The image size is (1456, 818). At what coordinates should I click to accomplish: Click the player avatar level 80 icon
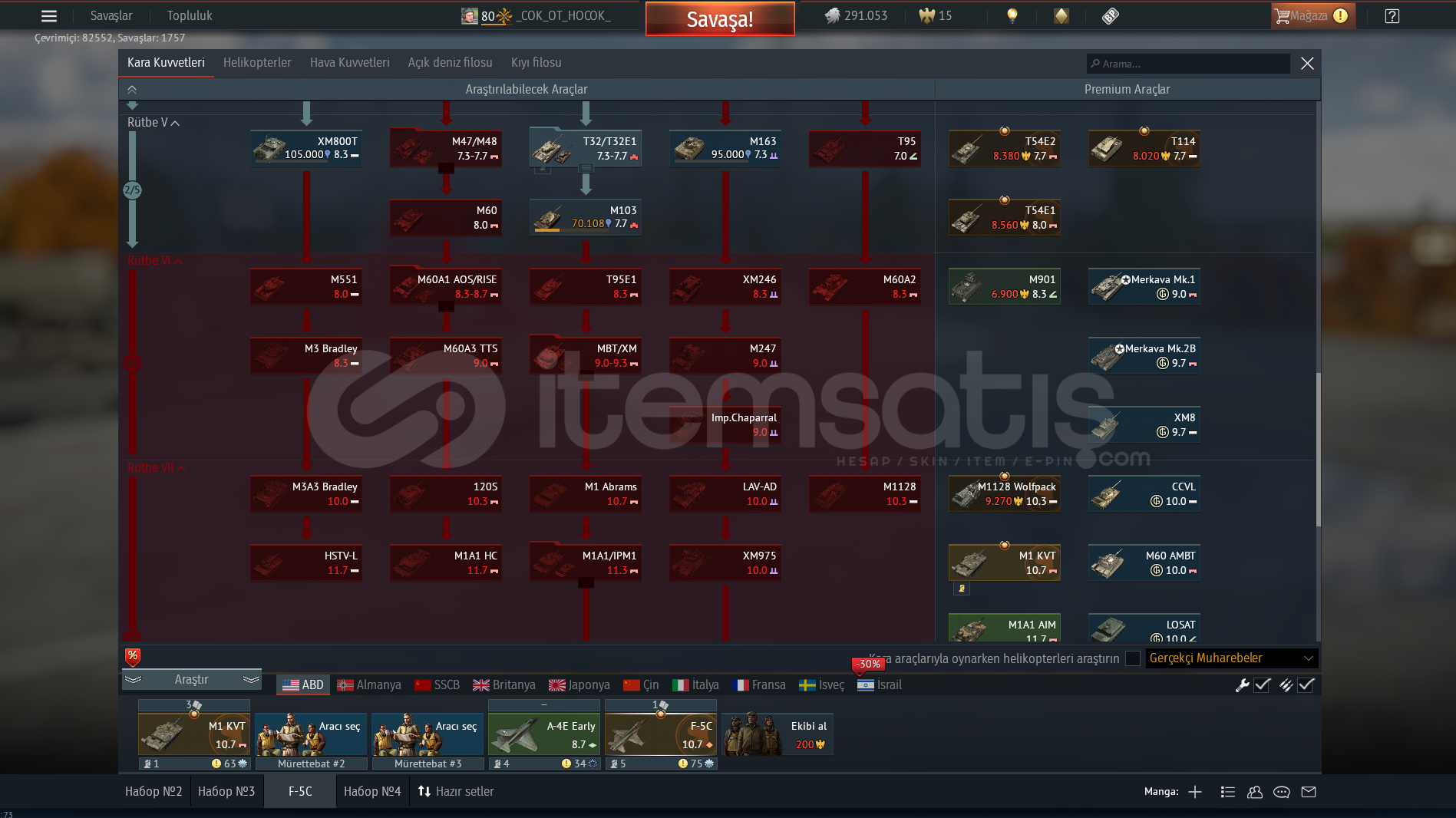(x=469, y=15)
